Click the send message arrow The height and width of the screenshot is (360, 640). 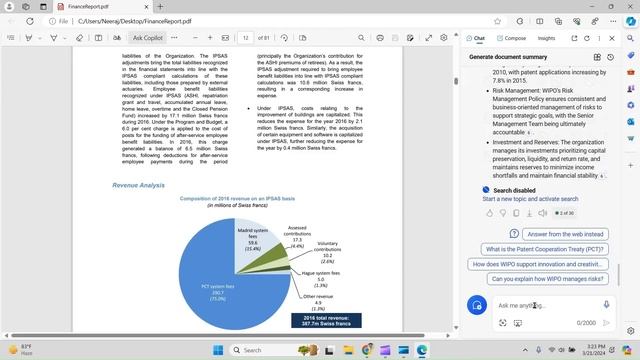point(607,323)
